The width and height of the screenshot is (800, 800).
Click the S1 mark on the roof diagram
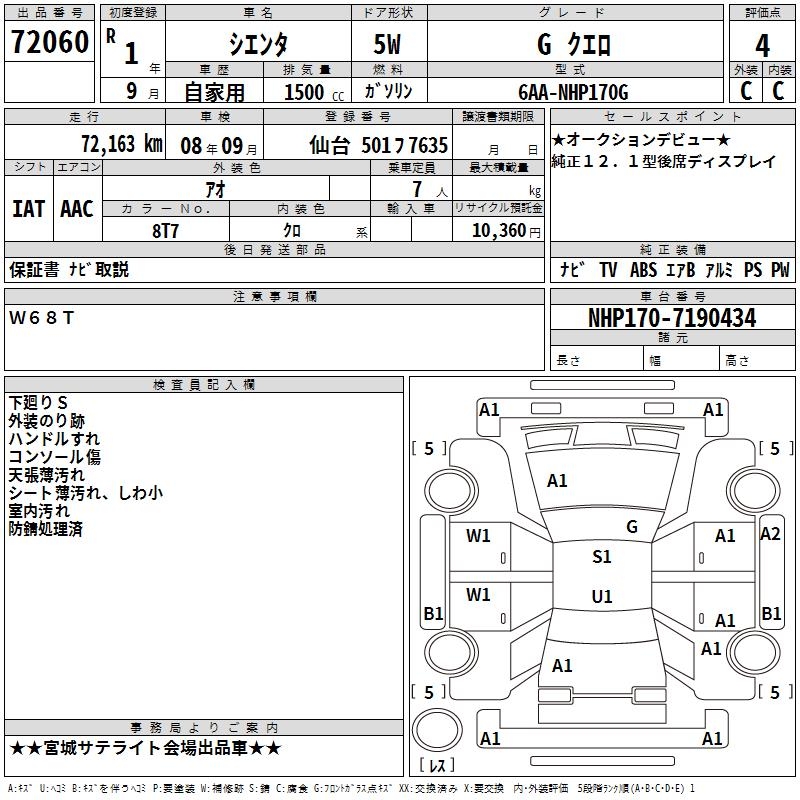coord(602,557)
